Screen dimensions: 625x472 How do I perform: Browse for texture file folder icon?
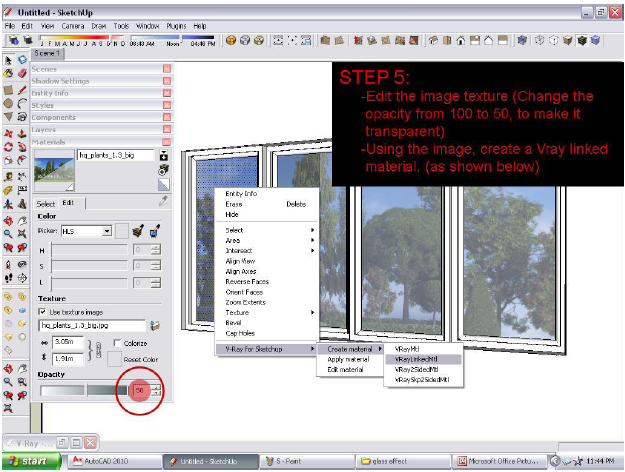154,325
